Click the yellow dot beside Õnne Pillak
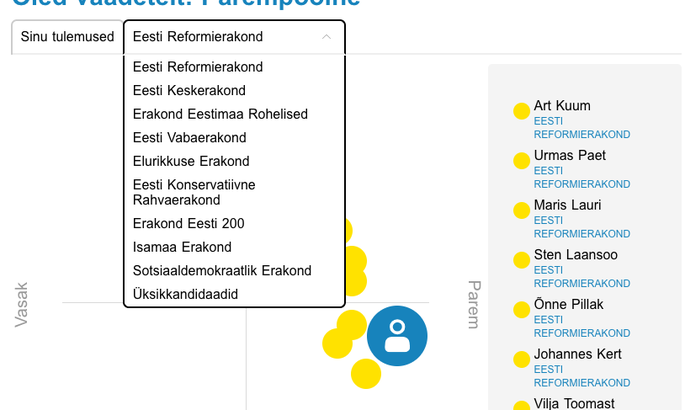685x410 pixels. click(521, 310)
